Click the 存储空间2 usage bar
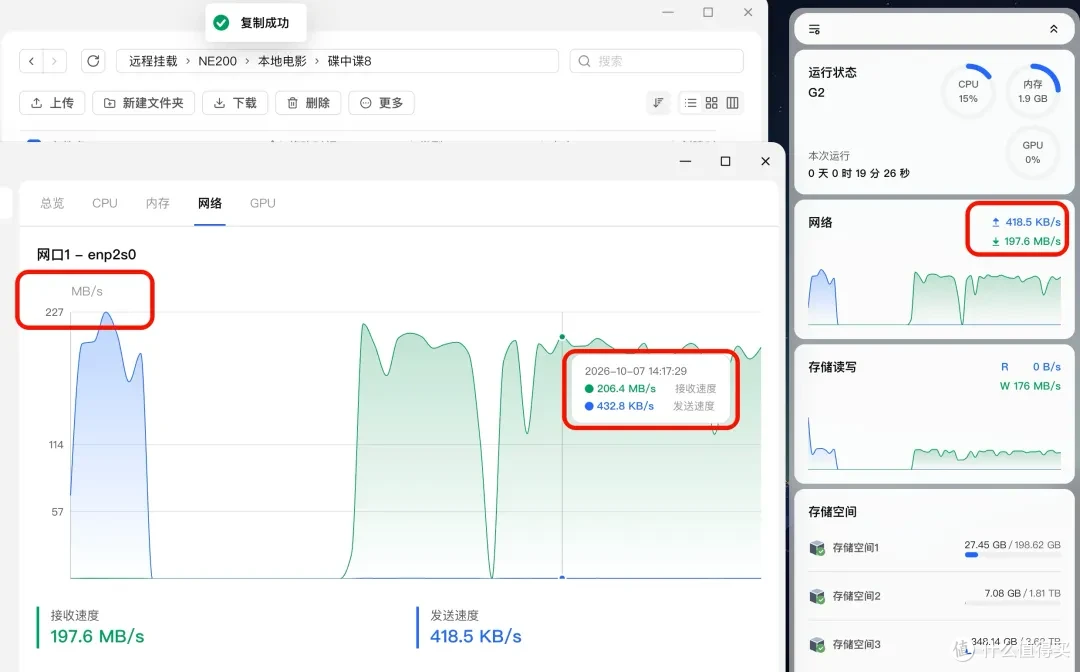This screenshot has width=1080, height=672. pos(1012,603)
